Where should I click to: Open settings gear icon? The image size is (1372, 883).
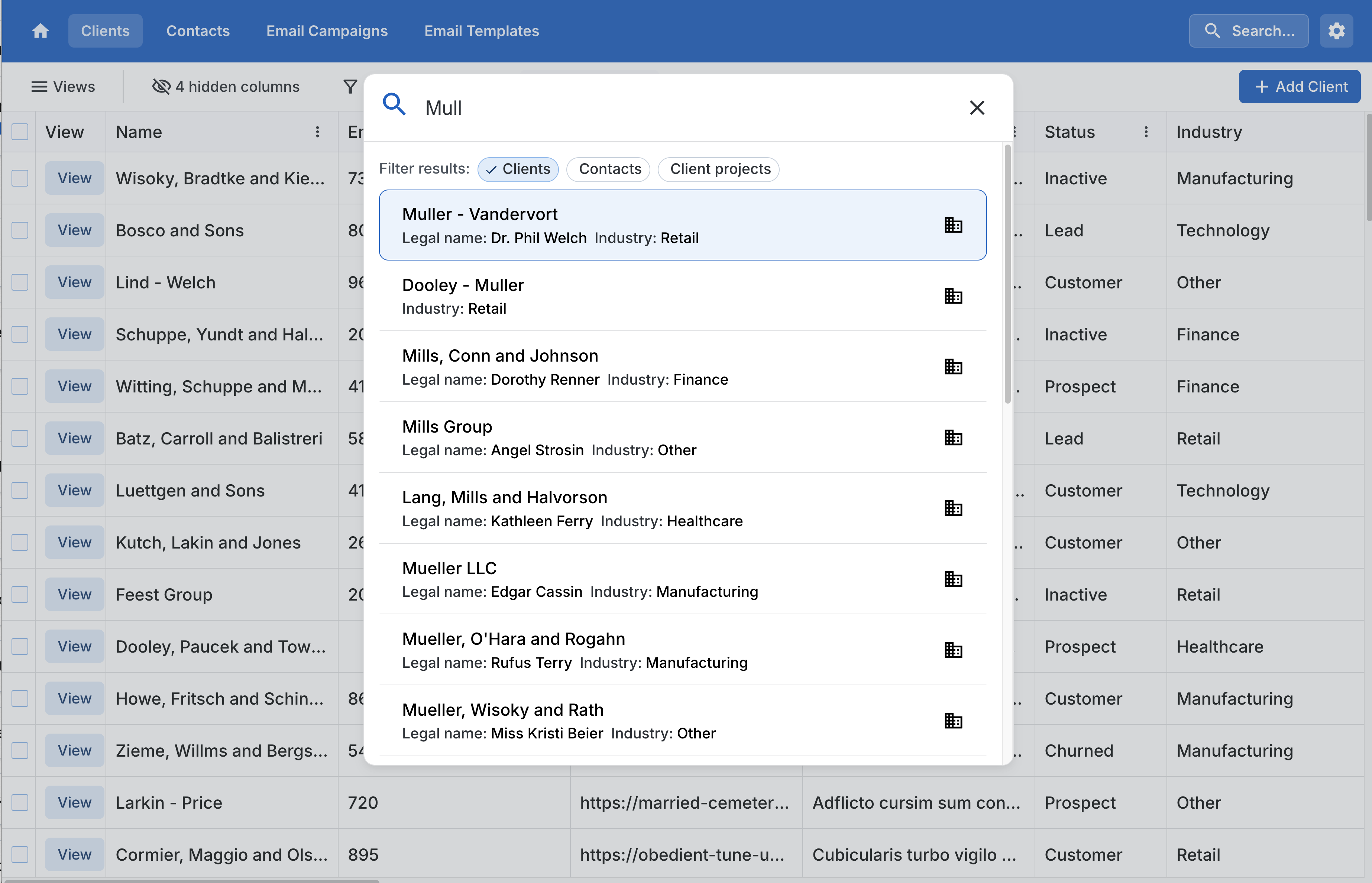(x=1336, y=31)
